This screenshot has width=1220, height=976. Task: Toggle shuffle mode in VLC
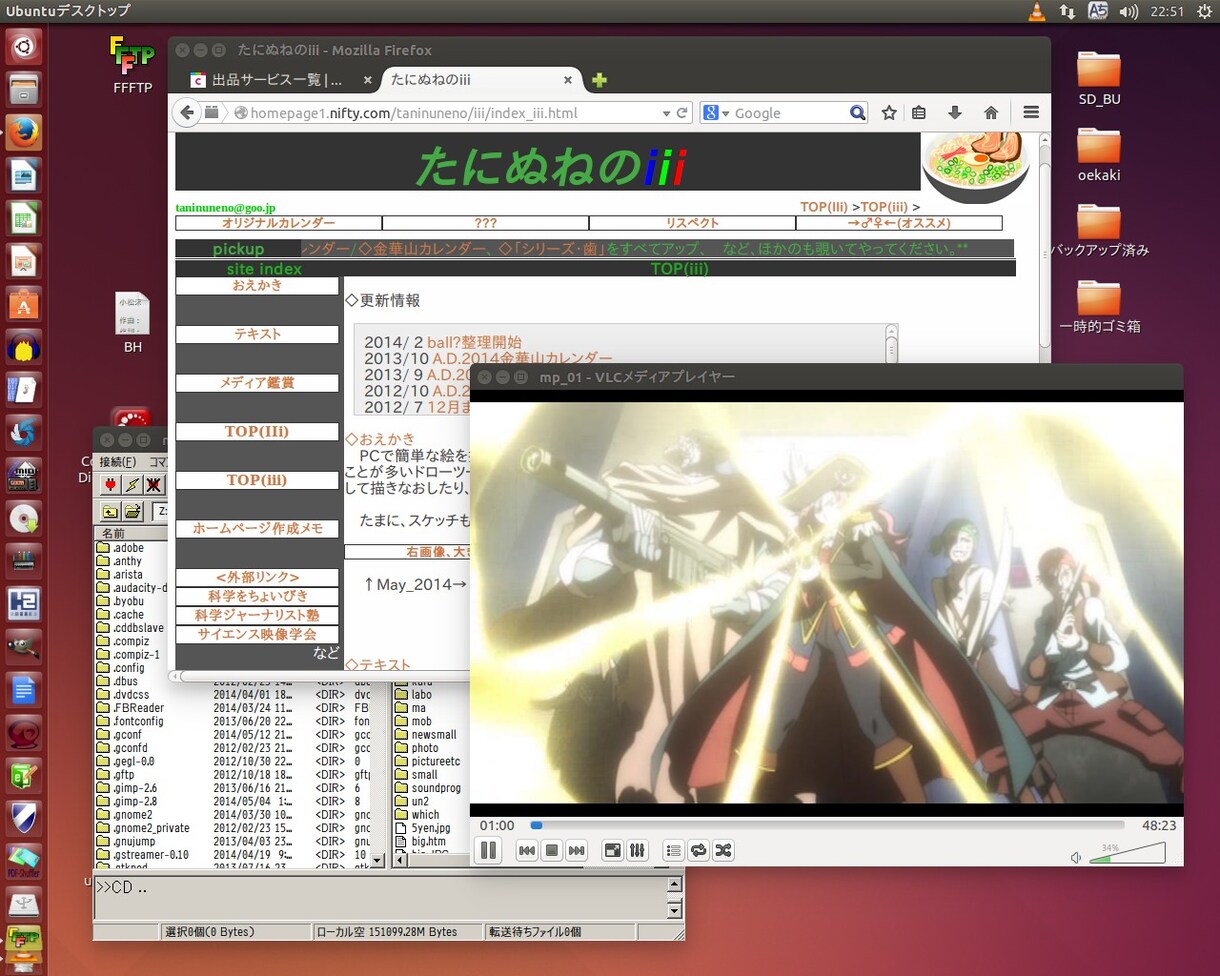tap(723, 851)
